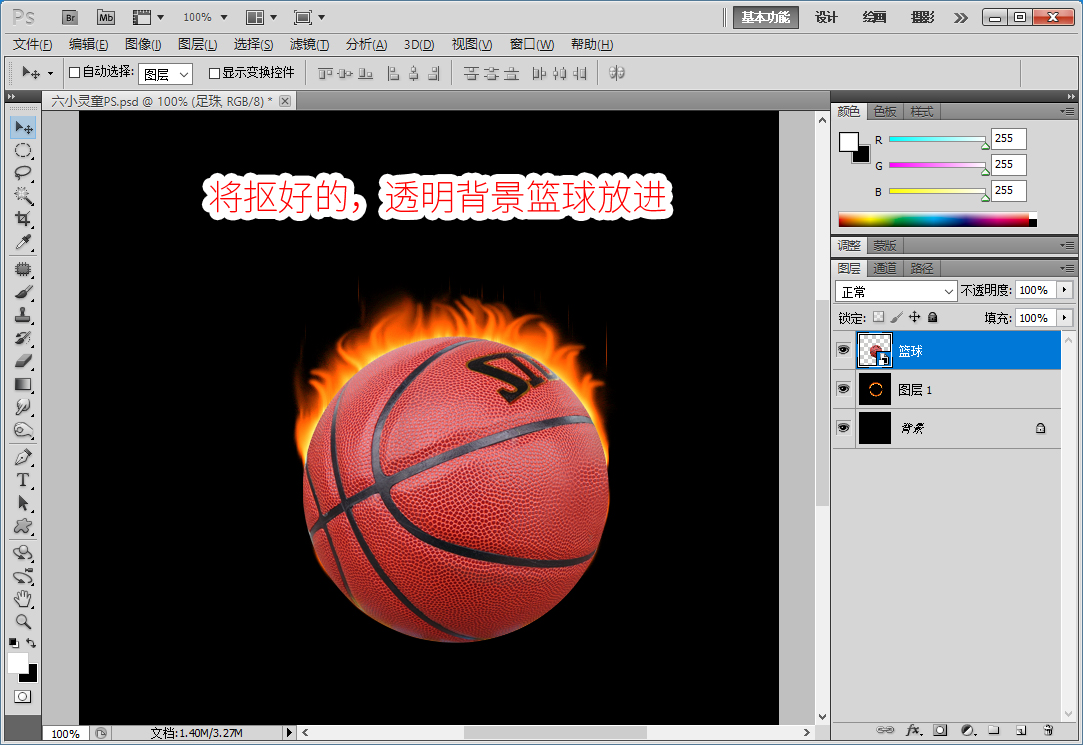
Task: Hide 图层 1 layer visibility eye
Action: [843, 389]
